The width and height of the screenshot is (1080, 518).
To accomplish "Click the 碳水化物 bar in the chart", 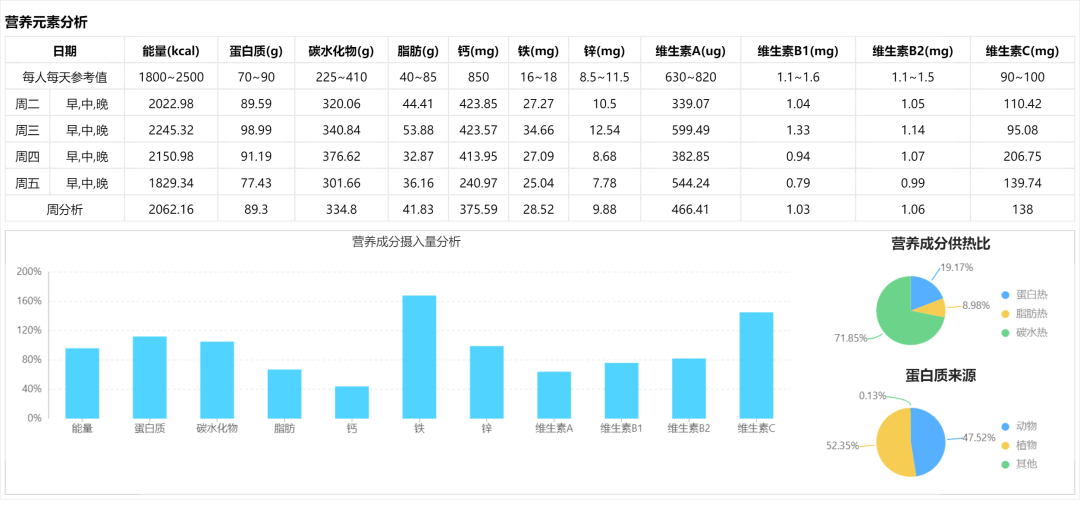I will tap(217, 380).
